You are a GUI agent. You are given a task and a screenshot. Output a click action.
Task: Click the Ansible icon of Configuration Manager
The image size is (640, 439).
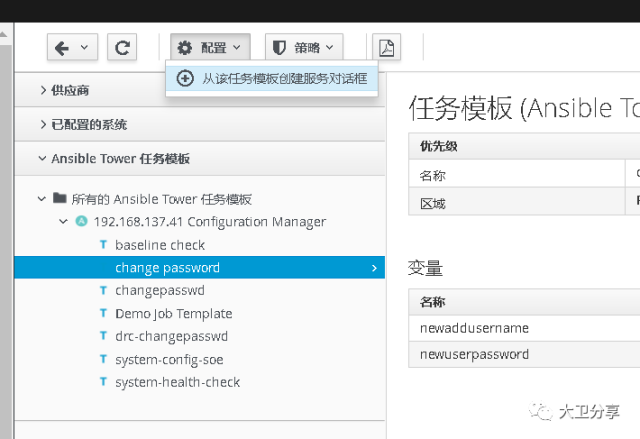82,221
